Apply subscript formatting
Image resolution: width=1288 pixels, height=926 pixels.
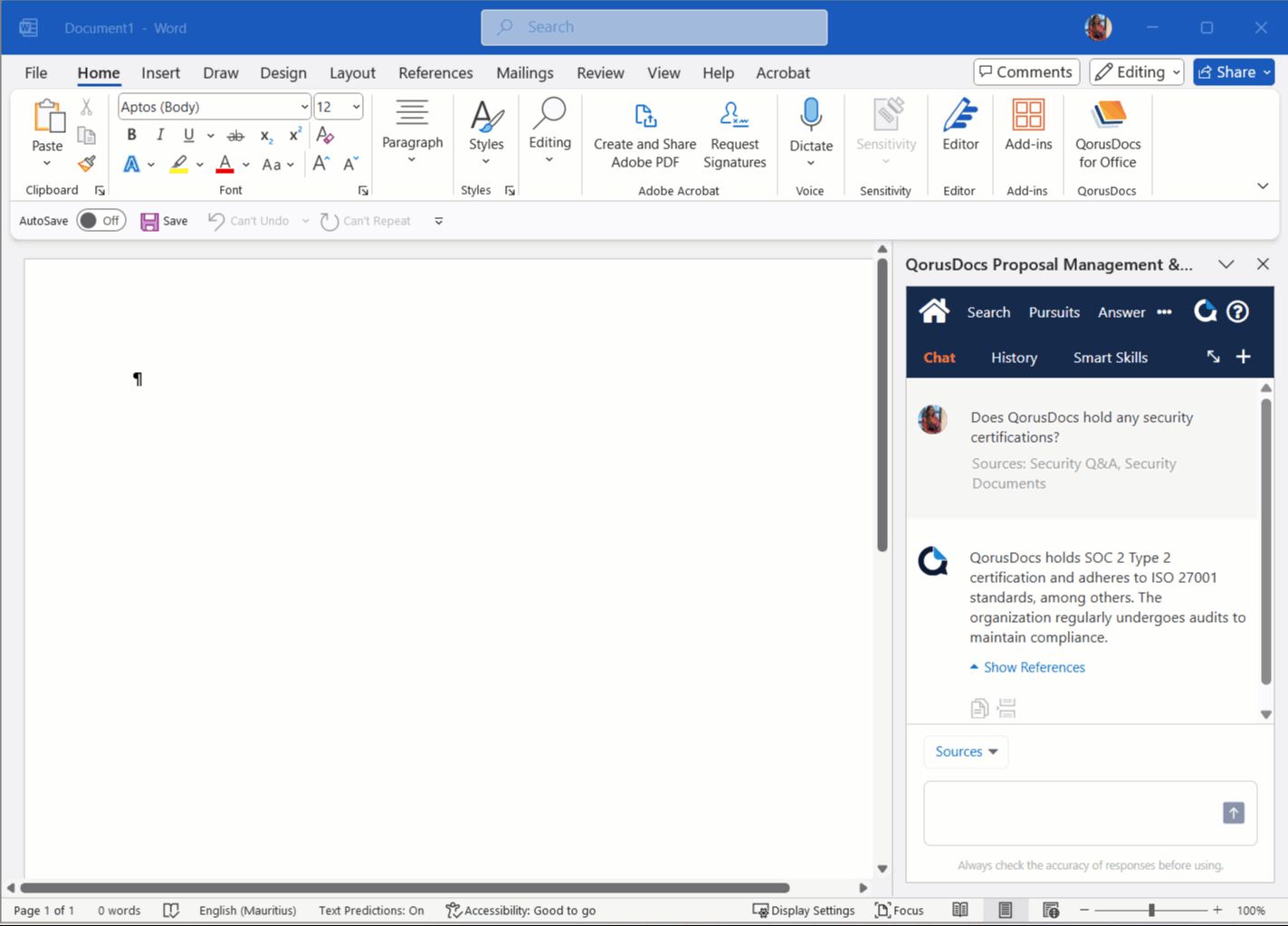pos(264,137)
